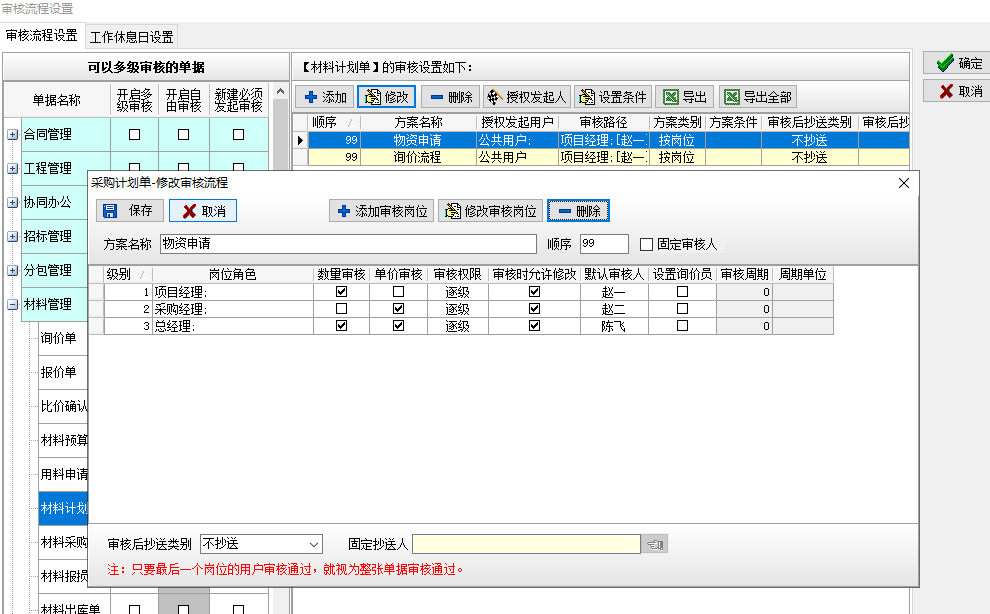Click the picker icon beside 固定抄送人
The image size is (990, 614).
(x=655, y=544)
